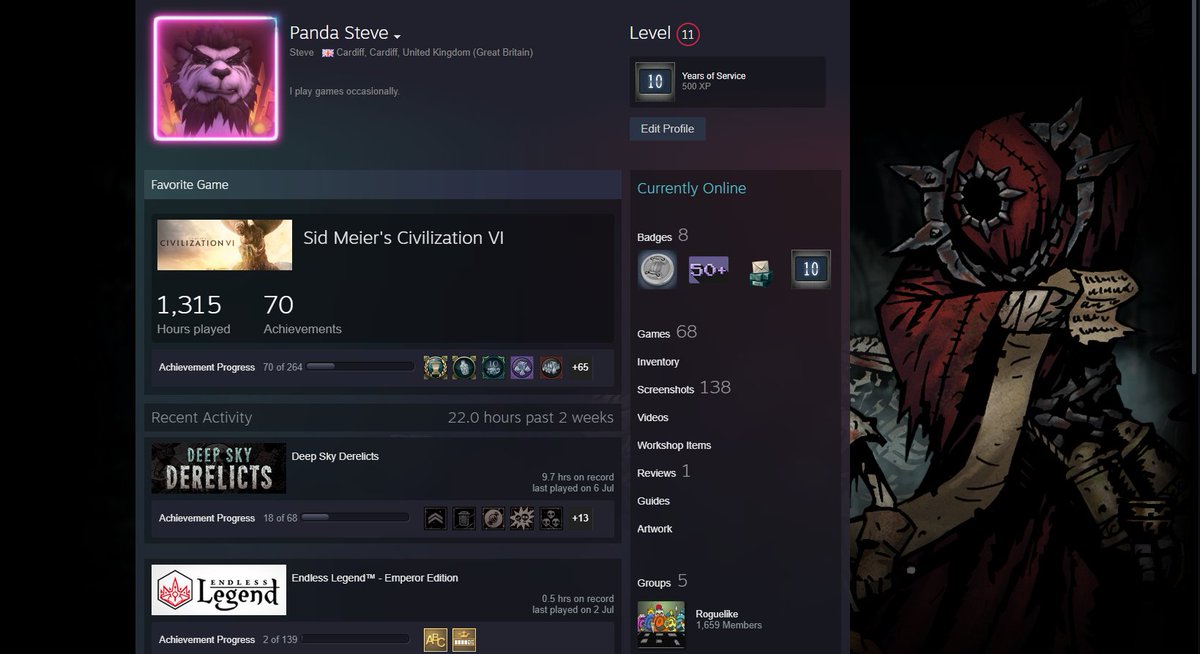Screen dimensions: 1200x654
Task: Open the Artwork link
Action: click(x=655, y=529)
